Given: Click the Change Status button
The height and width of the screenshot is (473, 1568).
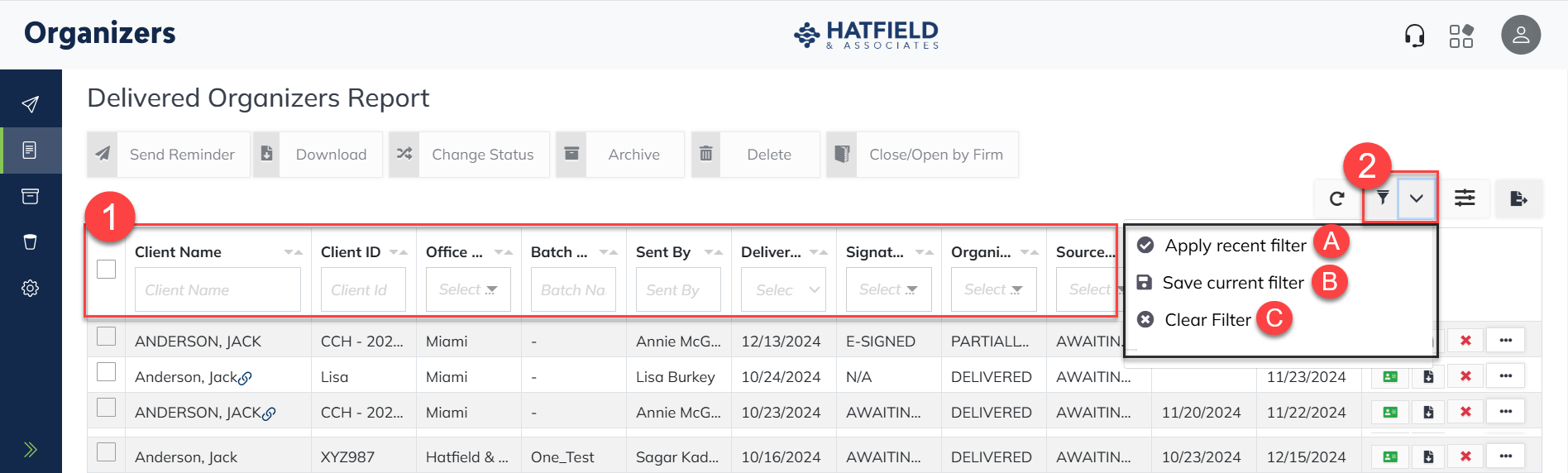Looking at the screenshot, I should [469, 155].
